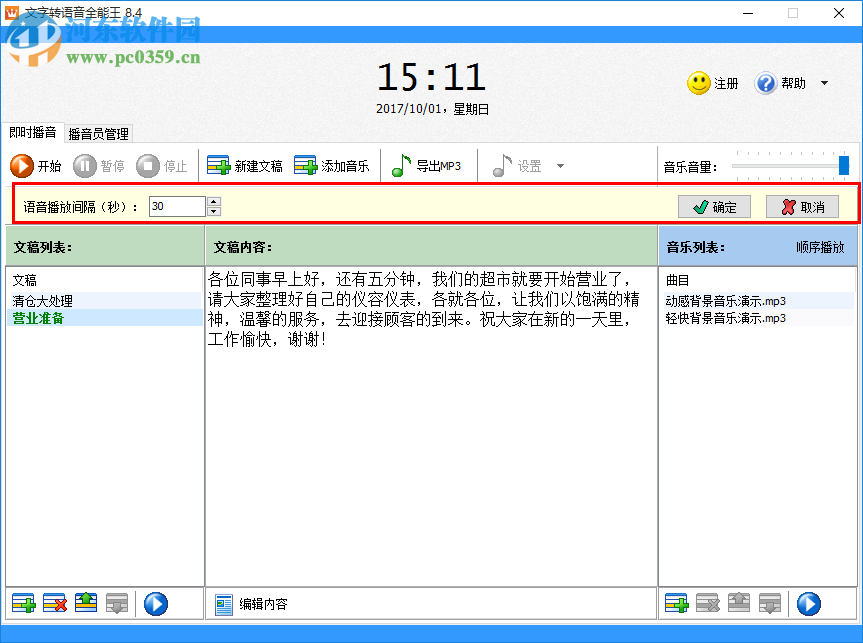Click the 开始 playback icon
863x643 pixels.
[22, 166]
